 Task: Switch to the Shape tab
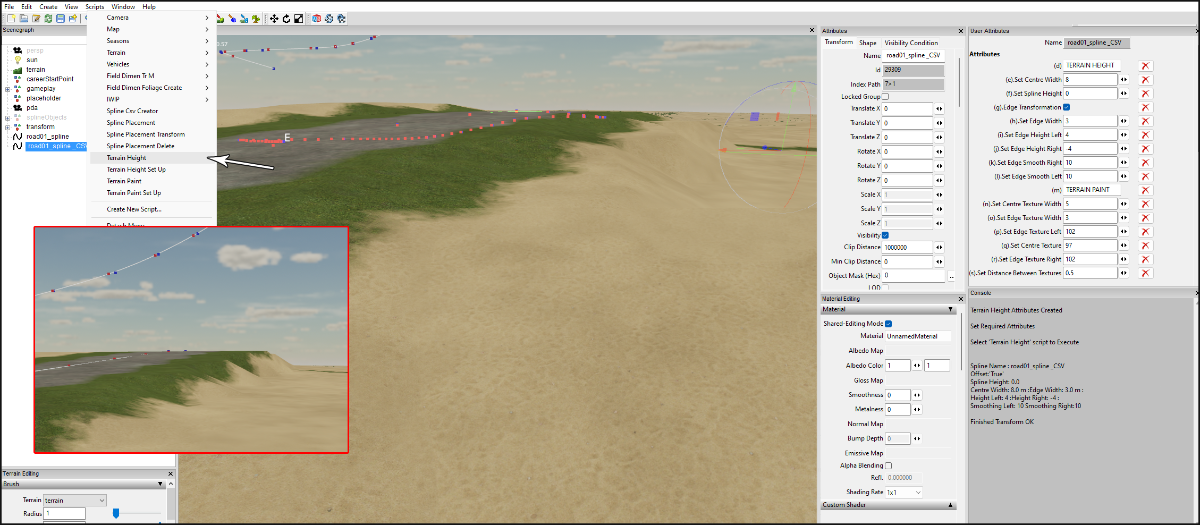click(867, 43)
